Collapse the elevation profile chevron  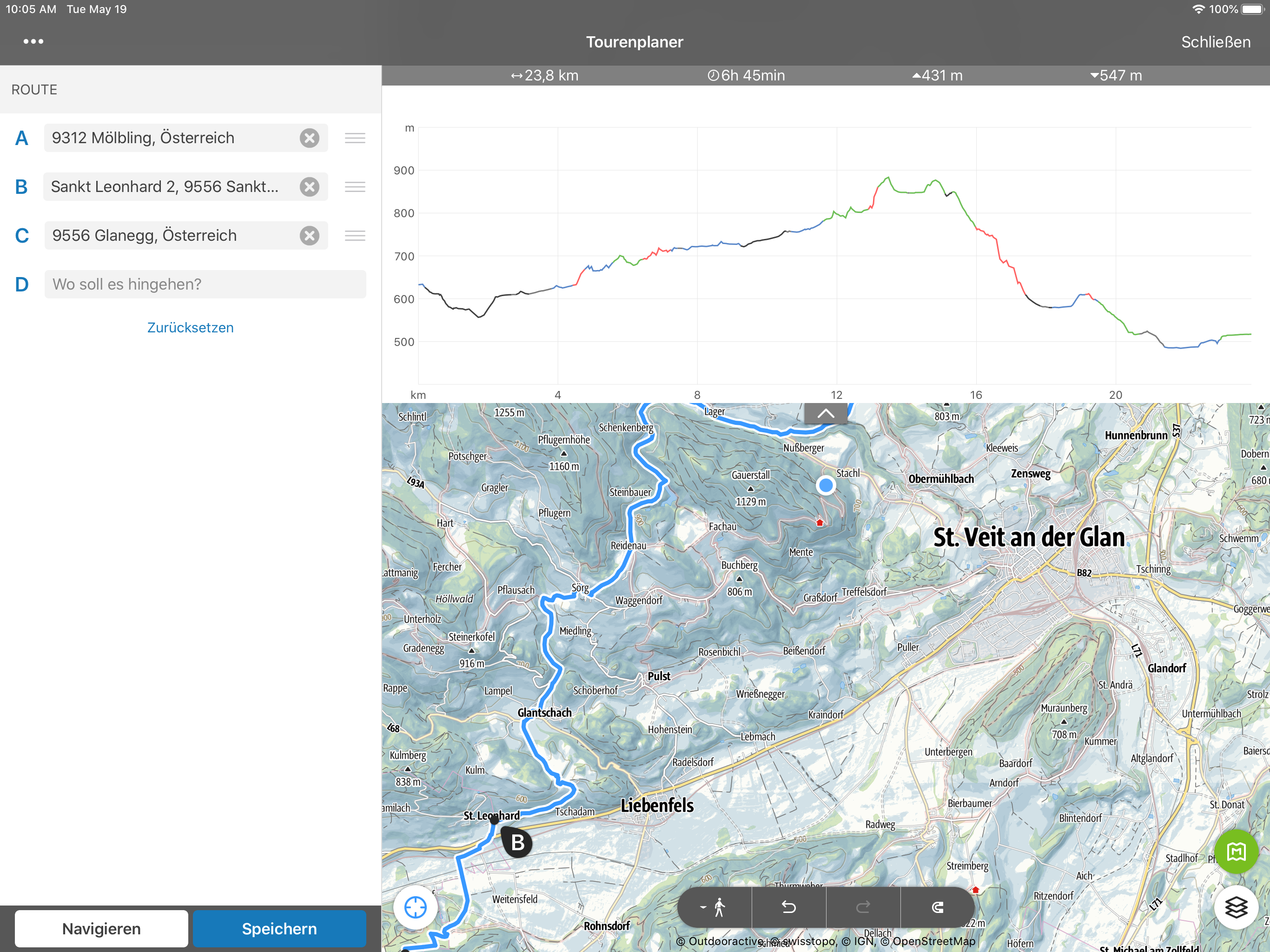pos(825,413)
